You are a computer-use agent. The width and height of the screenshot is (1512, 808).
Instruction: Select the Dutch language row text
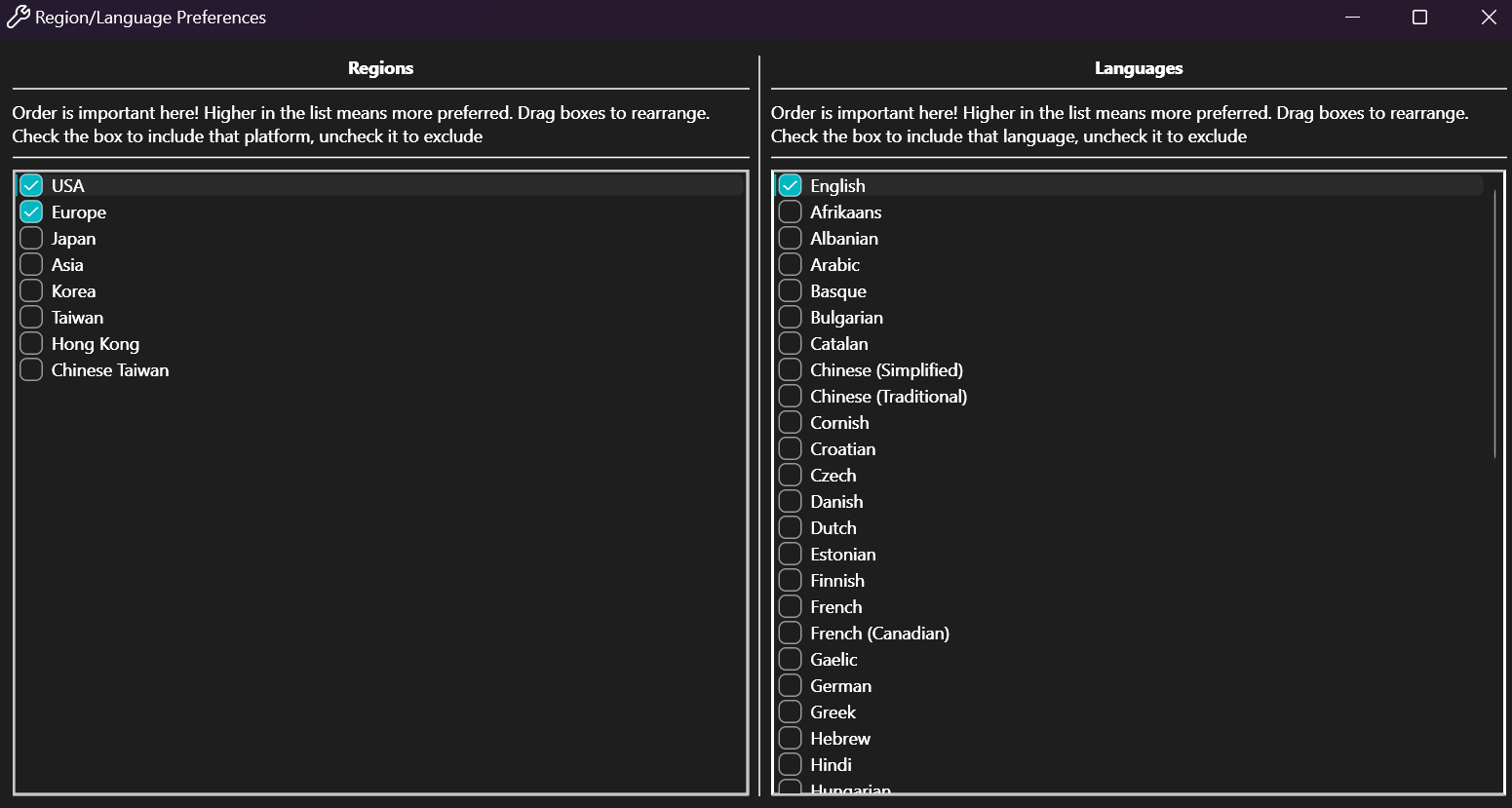pos(834,527)
